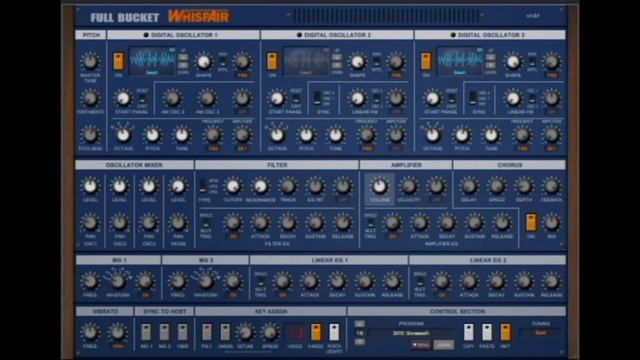Viewport: 640px width, 360px height.
Task: Click the Filter Resonance knob
Action: 260,186
